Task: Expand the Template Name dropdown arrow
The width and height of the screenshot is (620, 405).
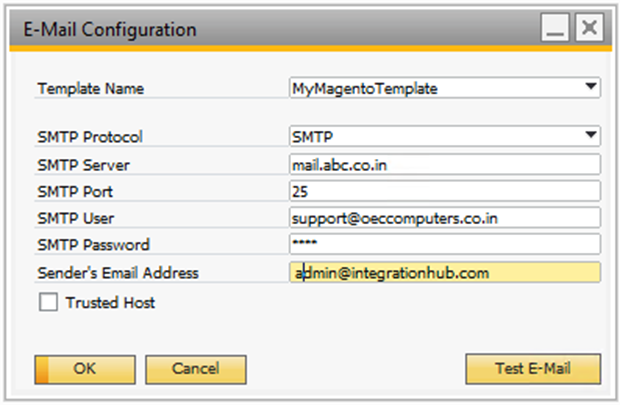Action: (x=593, y=88)
